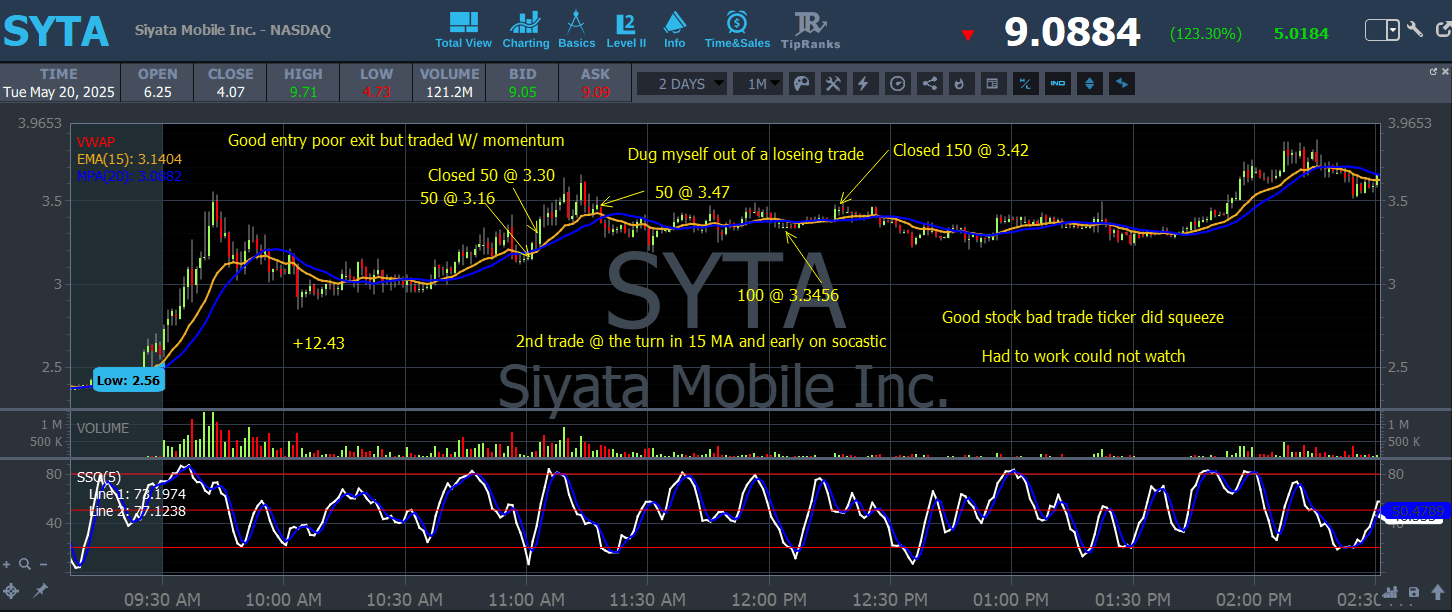The height and width of the screenshot is (612, 1452).
Task: Open the color palette settings icon
Action: (801, 84)
